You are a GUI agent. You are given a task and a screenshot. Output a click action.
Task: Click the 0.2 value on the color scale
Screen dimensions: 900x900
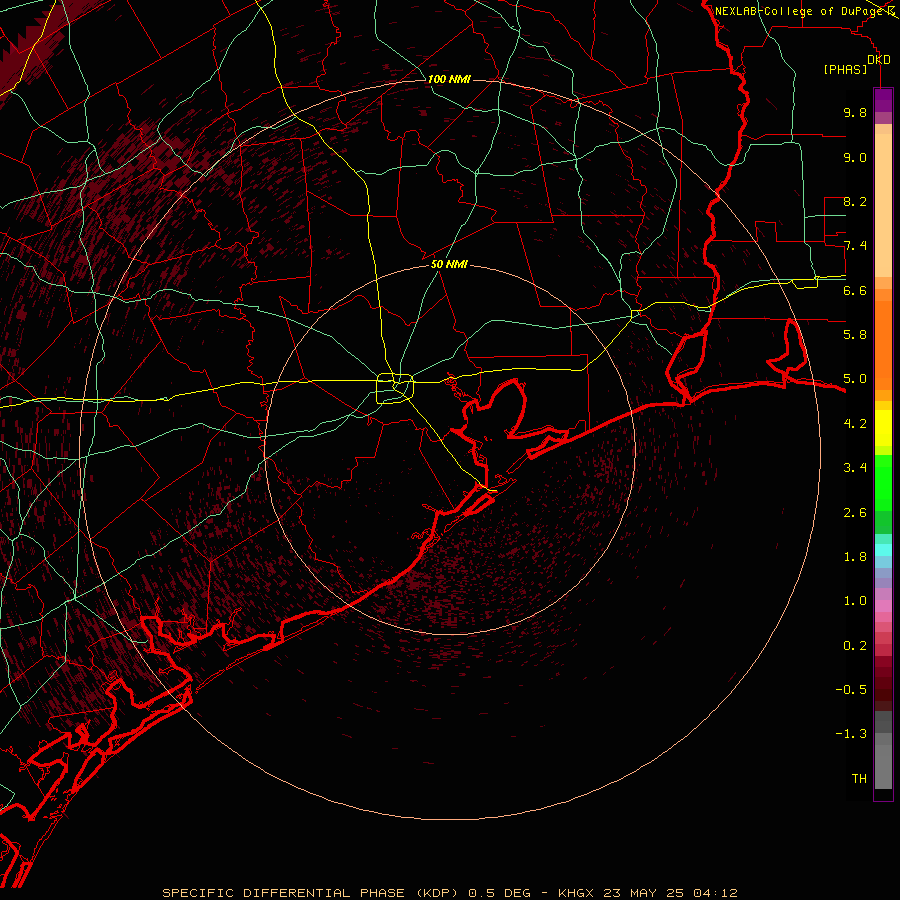click(x=855, y=646)
